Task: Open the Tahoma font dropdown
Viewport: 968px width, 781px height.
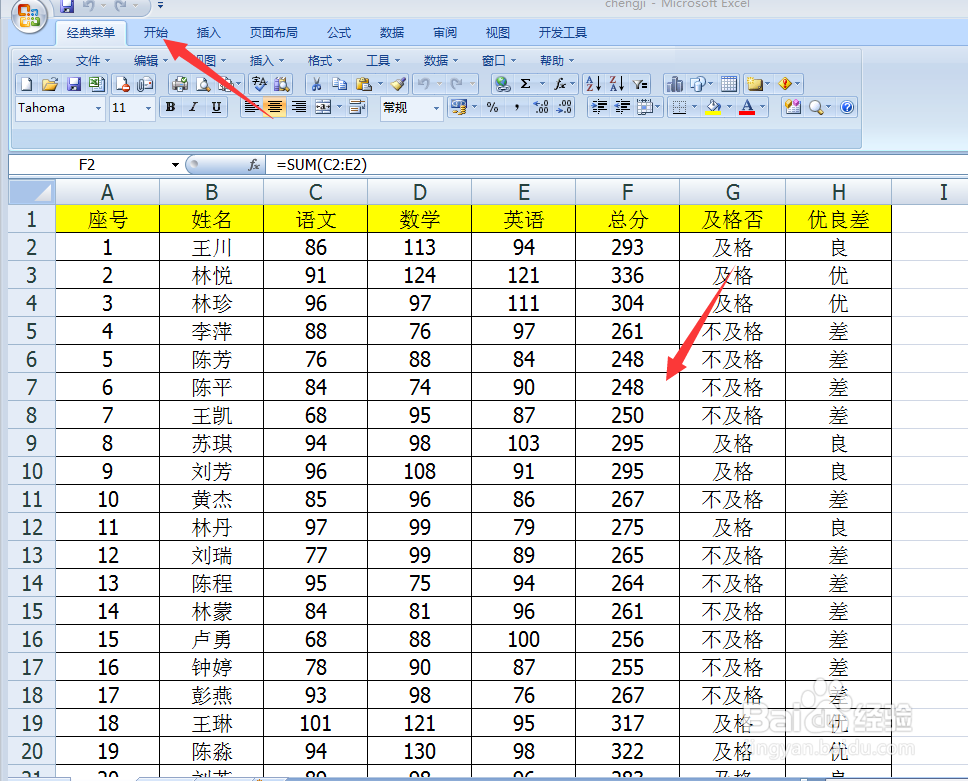Action: coord(98,109)
